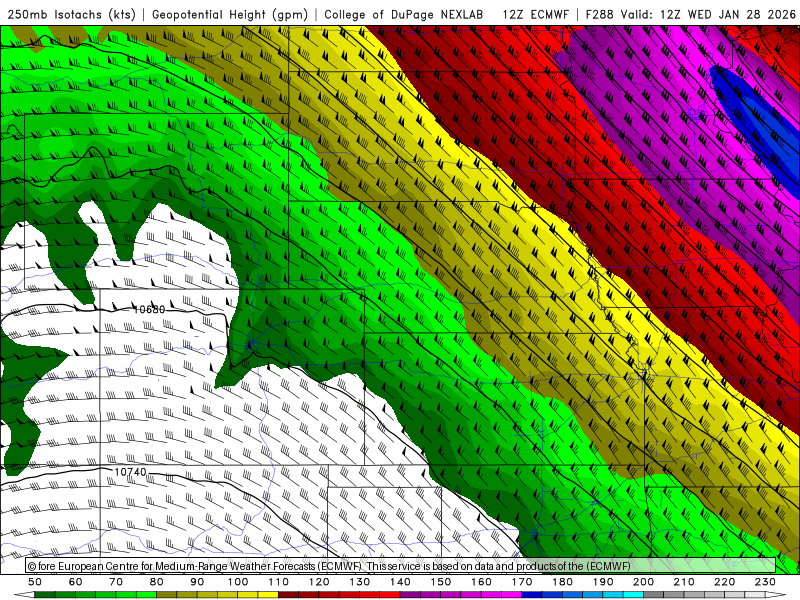Screen dimensions: 800x600
Task: Click the 'Valid: 12Z WED JAN 28 2026' text
Action: click(x=708, y=15)
